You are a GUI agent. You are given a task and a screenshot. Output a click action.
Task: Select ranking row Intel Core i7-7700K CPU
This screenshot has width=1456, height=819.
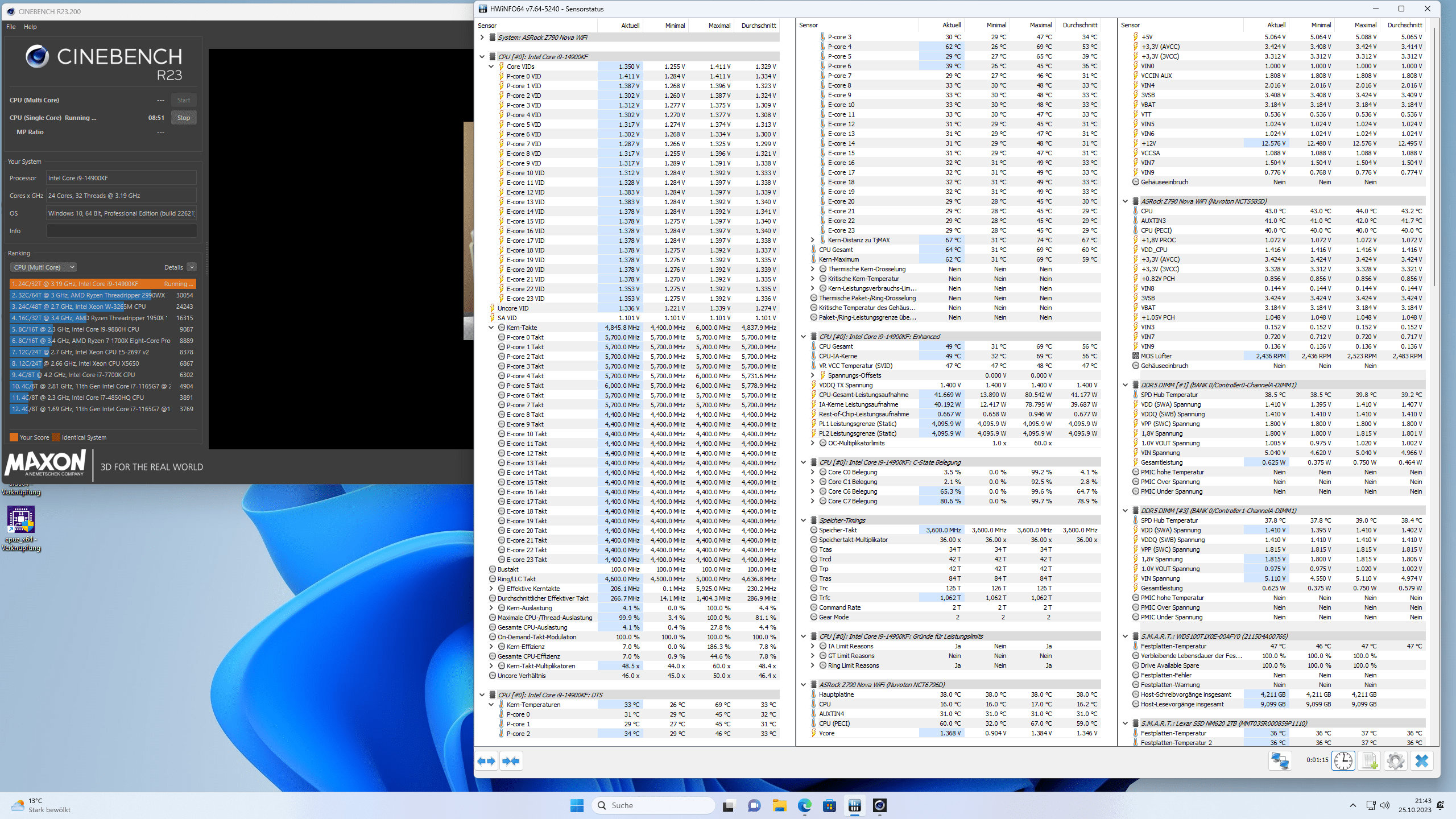pos(102,375)
